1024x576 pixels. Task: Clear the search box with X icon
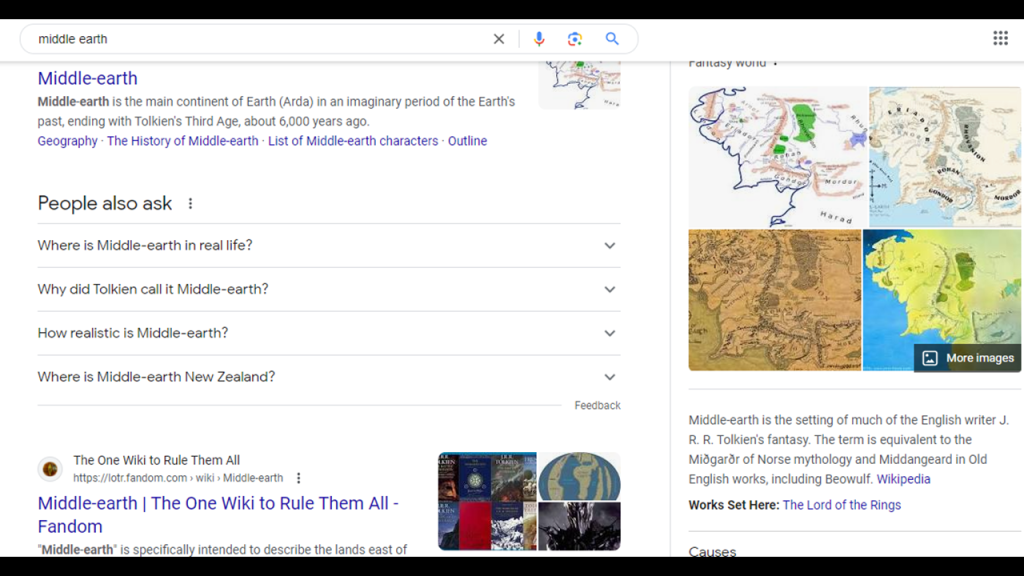click(x=499, y=39)
